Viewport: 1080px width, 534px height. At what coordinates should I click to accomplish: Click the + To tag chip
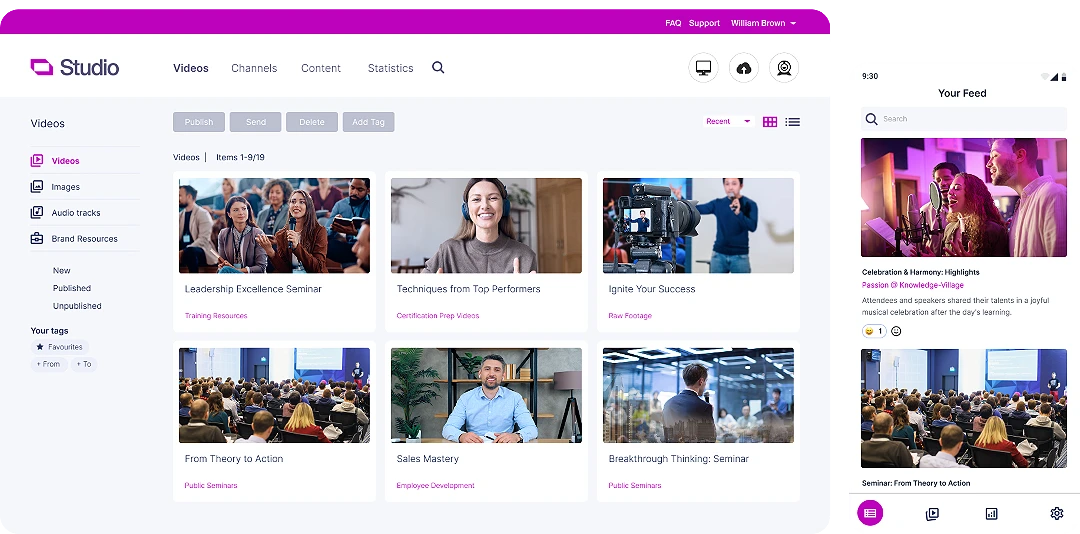pos(83,364)
